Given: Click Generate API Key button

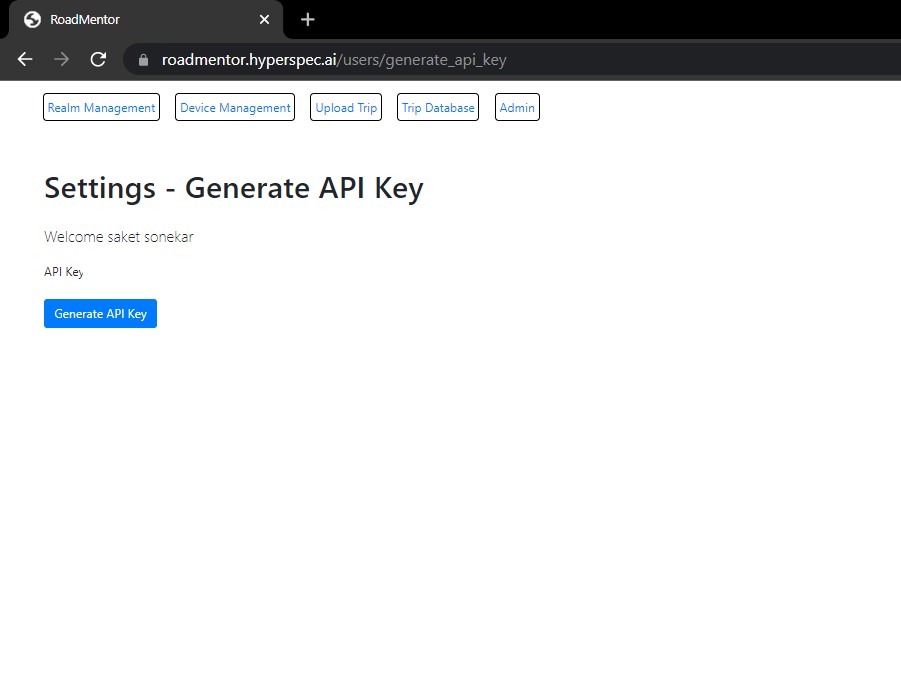Looking at the screenshot, I should point(101,314).
